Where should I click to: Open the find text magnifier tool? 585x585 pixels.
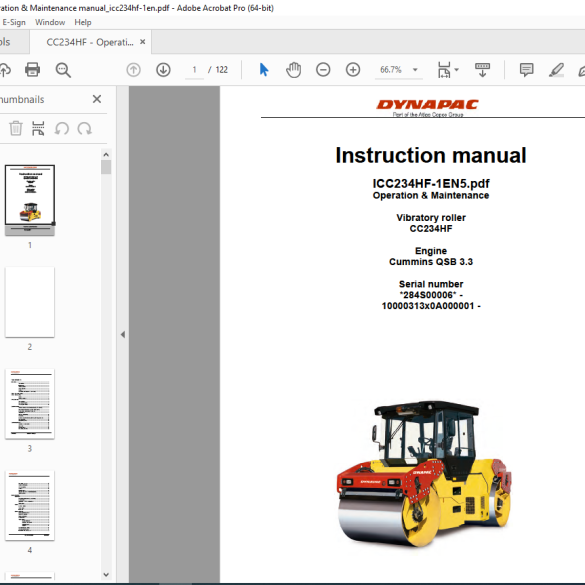[x=63, y=70]
